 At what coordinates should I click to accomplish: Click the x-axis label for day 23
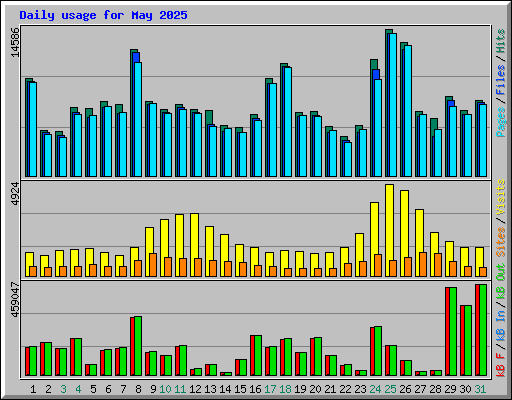coord(360,389)
